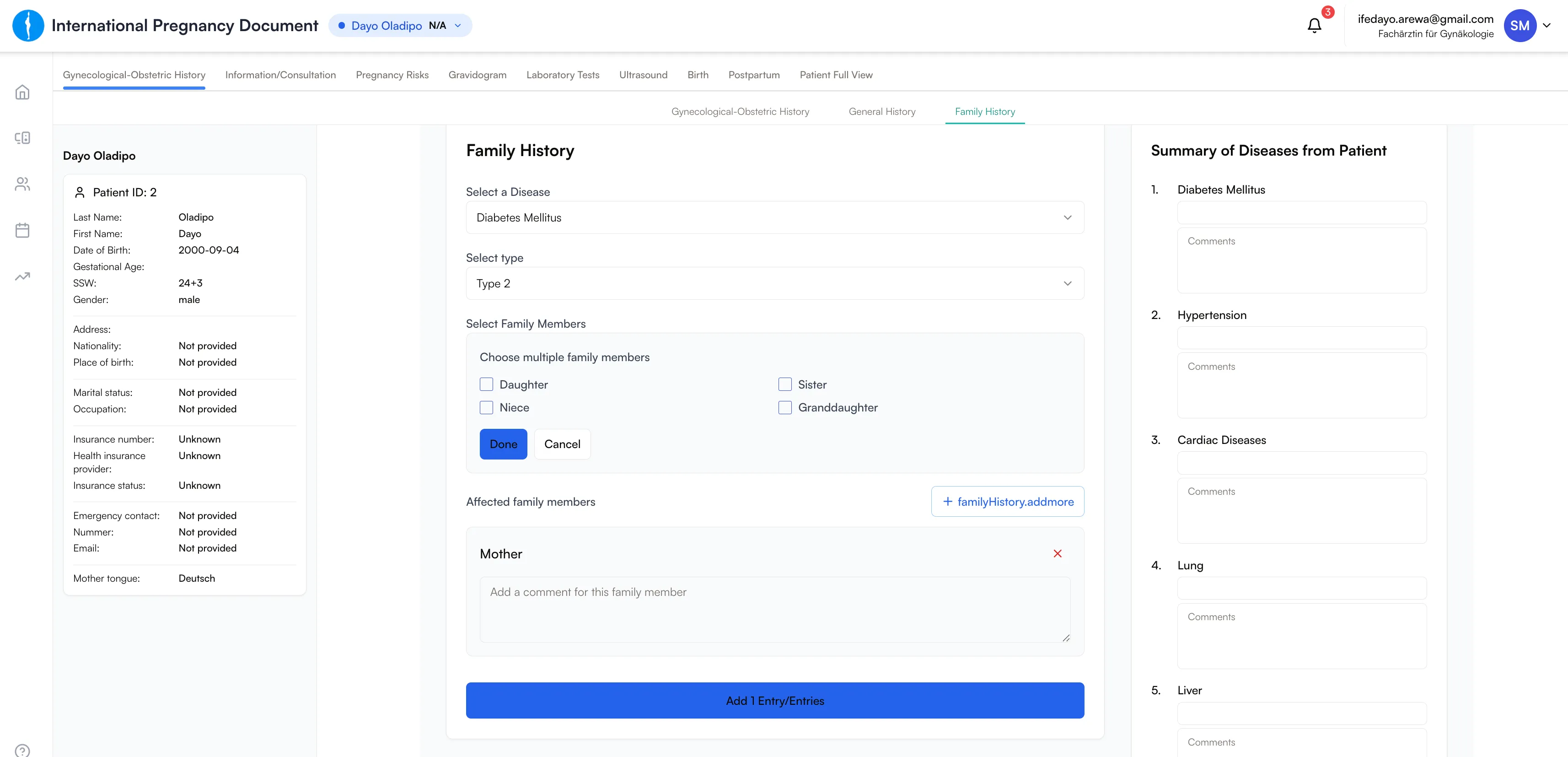Screen dimensions: 1568x757
Task: Switch to the Laboratory Tests tab
Action: click(x=563, y=75)
